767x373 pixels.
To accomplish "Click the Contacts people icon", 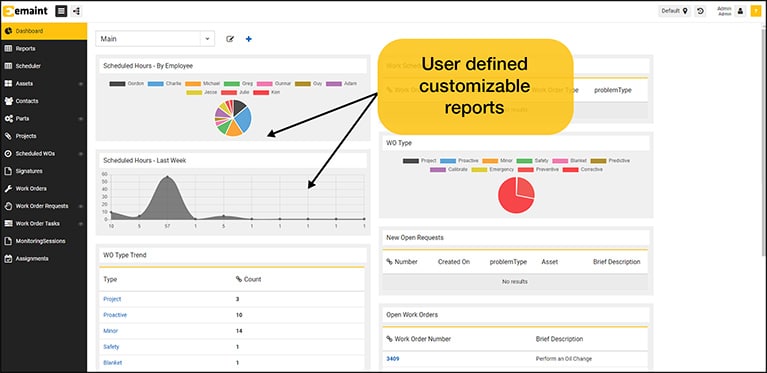I will click(8, 101).
